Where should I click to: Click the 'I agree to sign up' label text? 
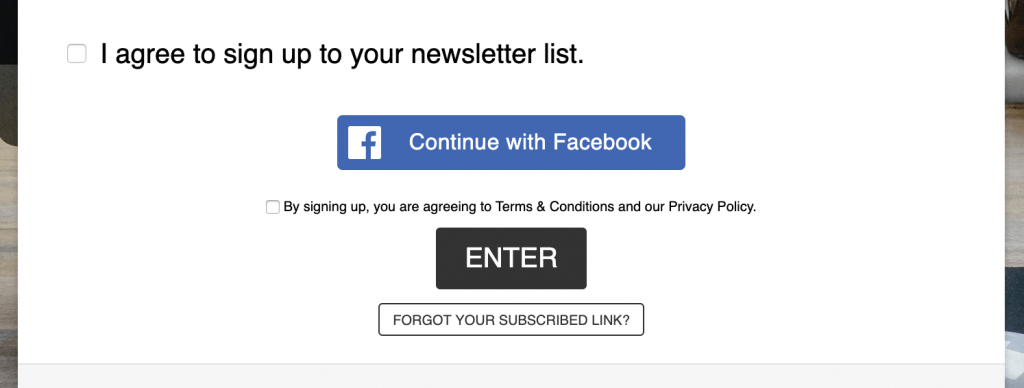[342, 55]
